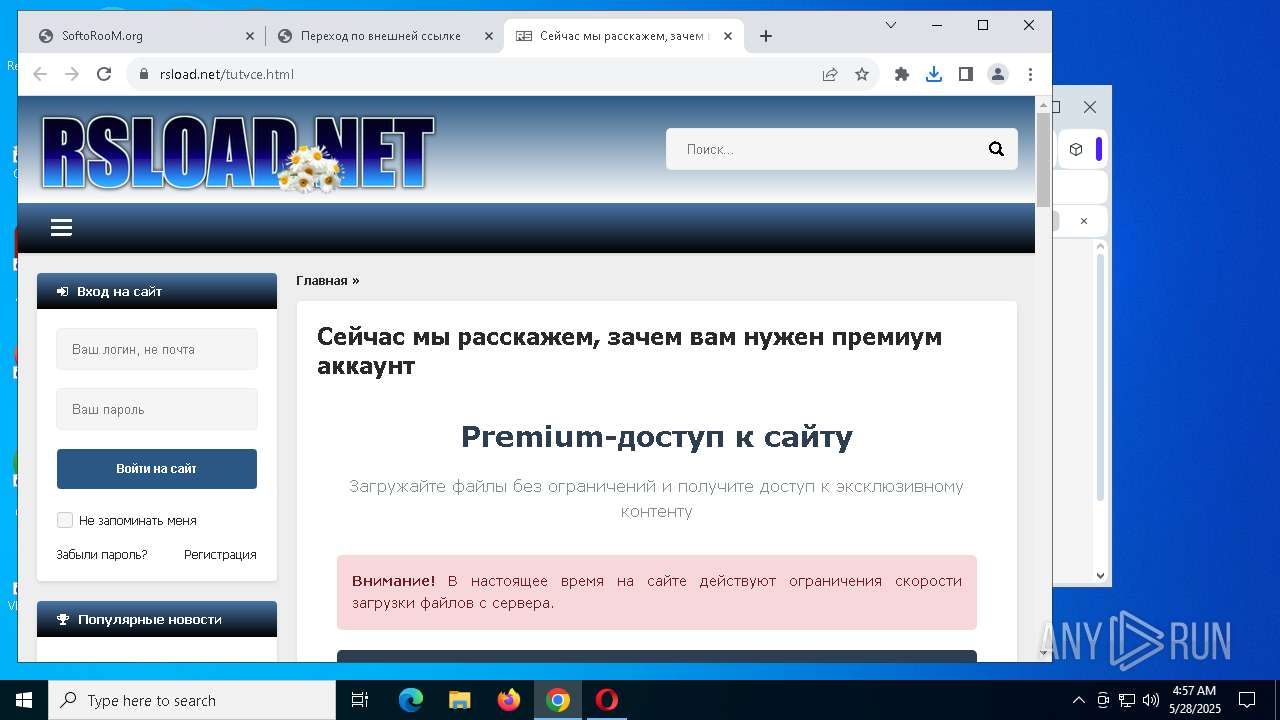Viewport: 1280px width, 720px height.
Task: Open Opera from the taskbar
Action: (606, 700)
